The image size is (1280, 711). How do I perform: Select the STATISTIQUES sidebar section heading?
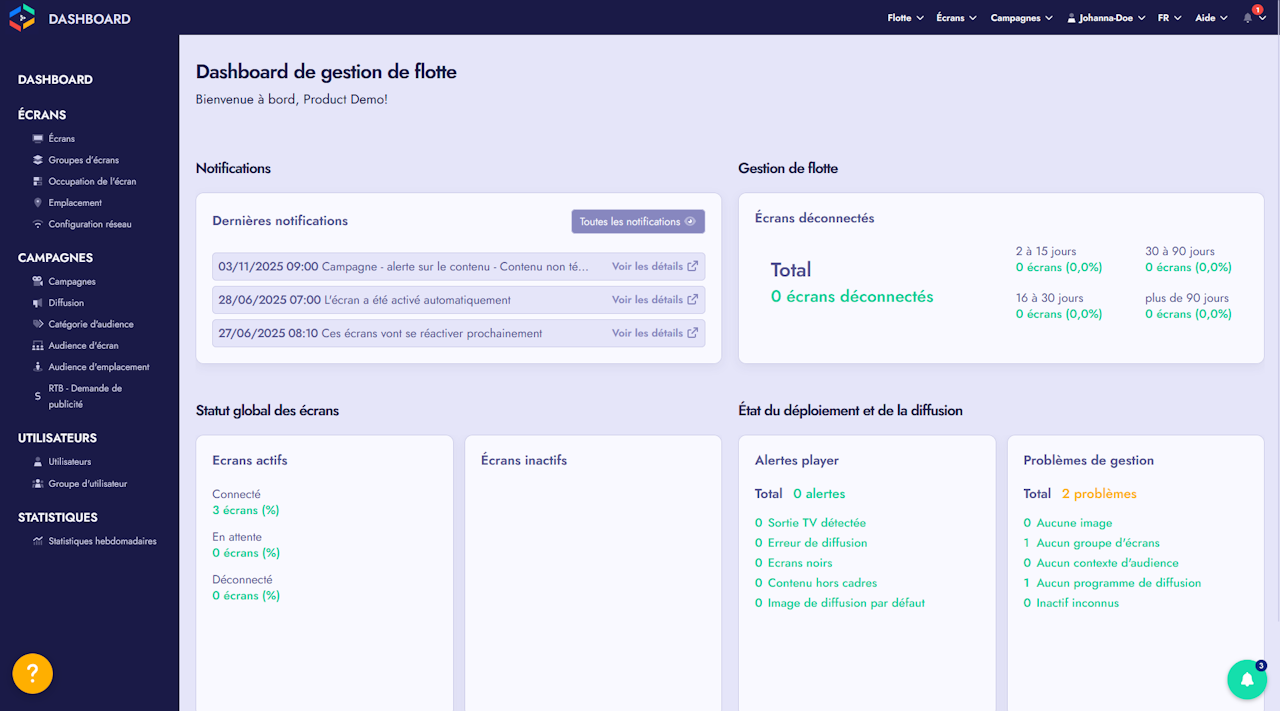tap(58, 517)
